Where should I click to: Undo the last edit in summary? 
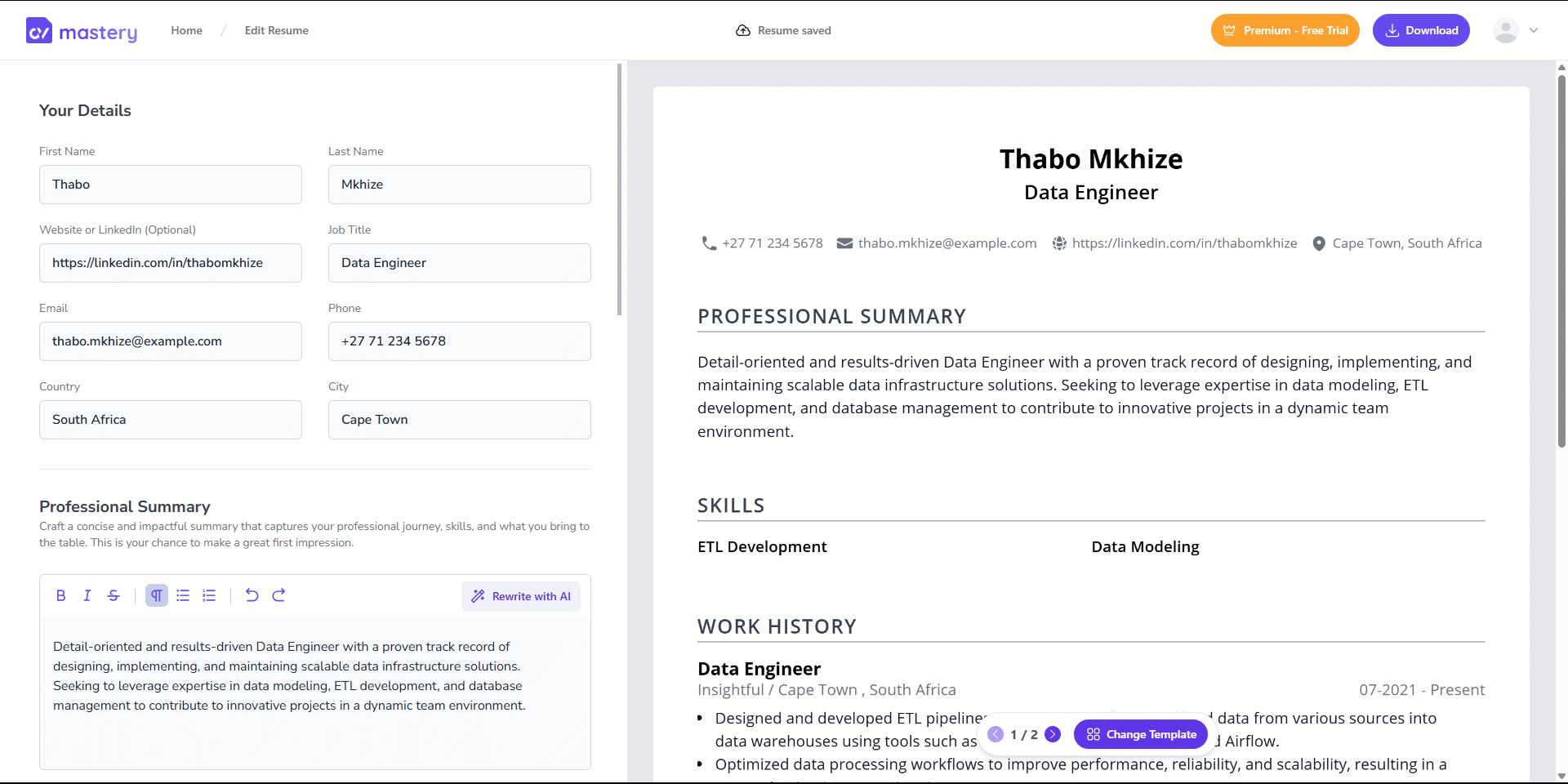coord(252,595)
